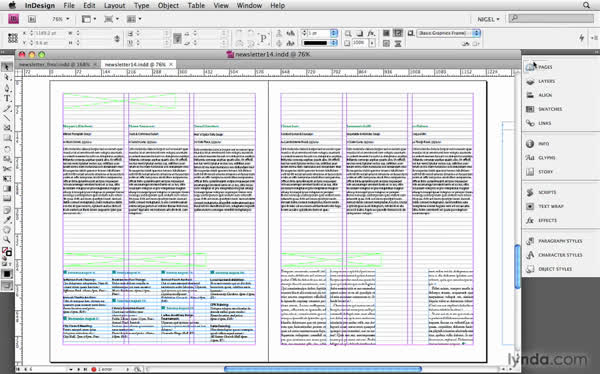Open the Effects panel

click(x=541, y=220)
